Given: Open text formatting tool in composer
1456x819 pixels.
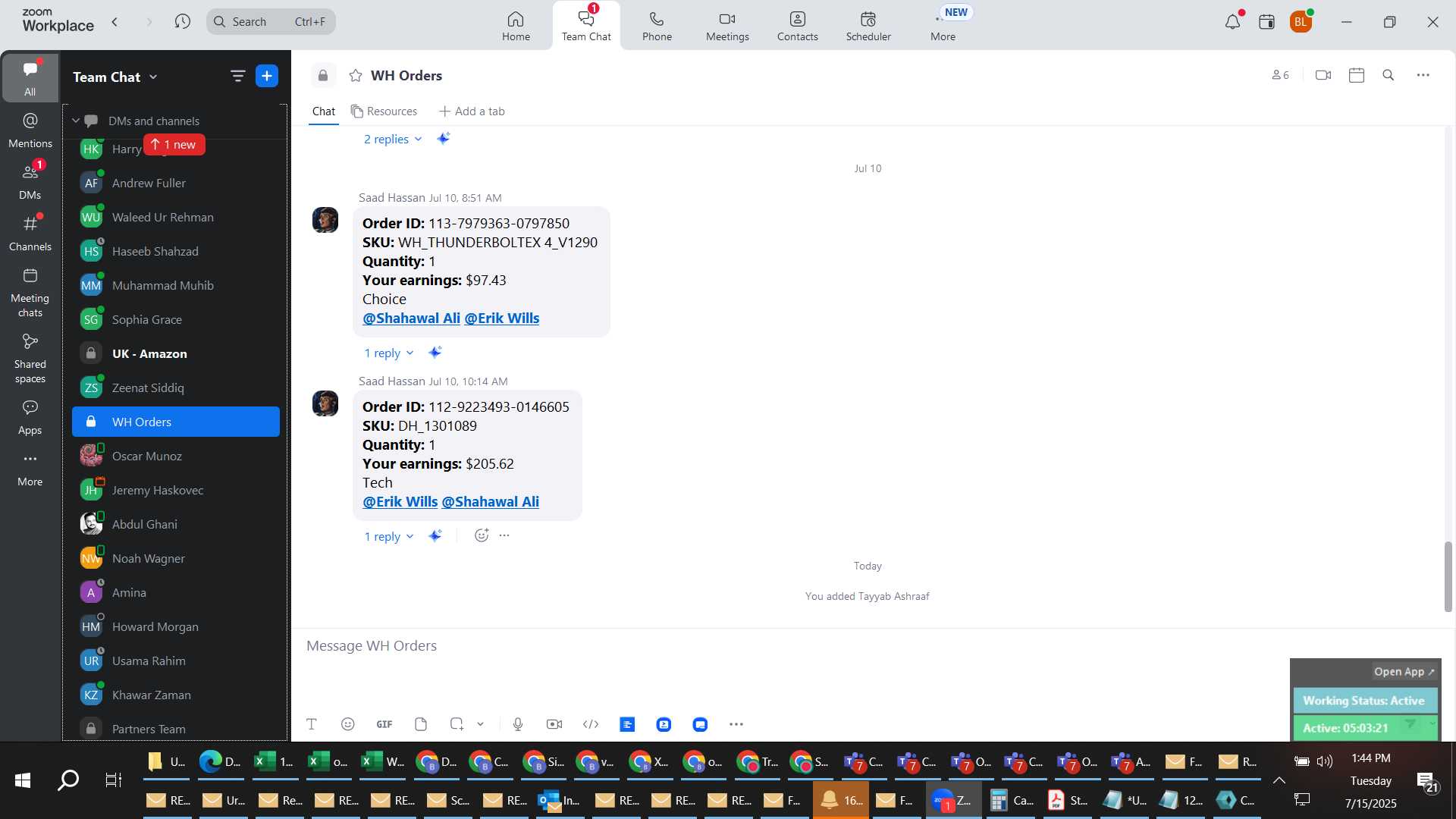Looking at the screenshot, I should pos(312,724).
